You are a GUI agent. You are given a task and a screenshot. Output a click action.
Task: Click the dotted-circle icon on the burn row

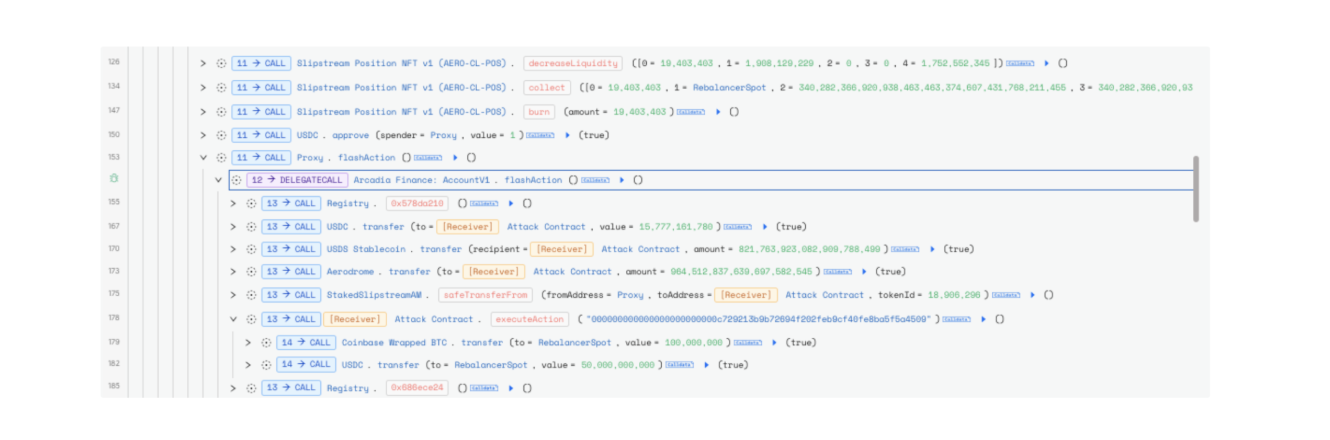coord(221,112)
